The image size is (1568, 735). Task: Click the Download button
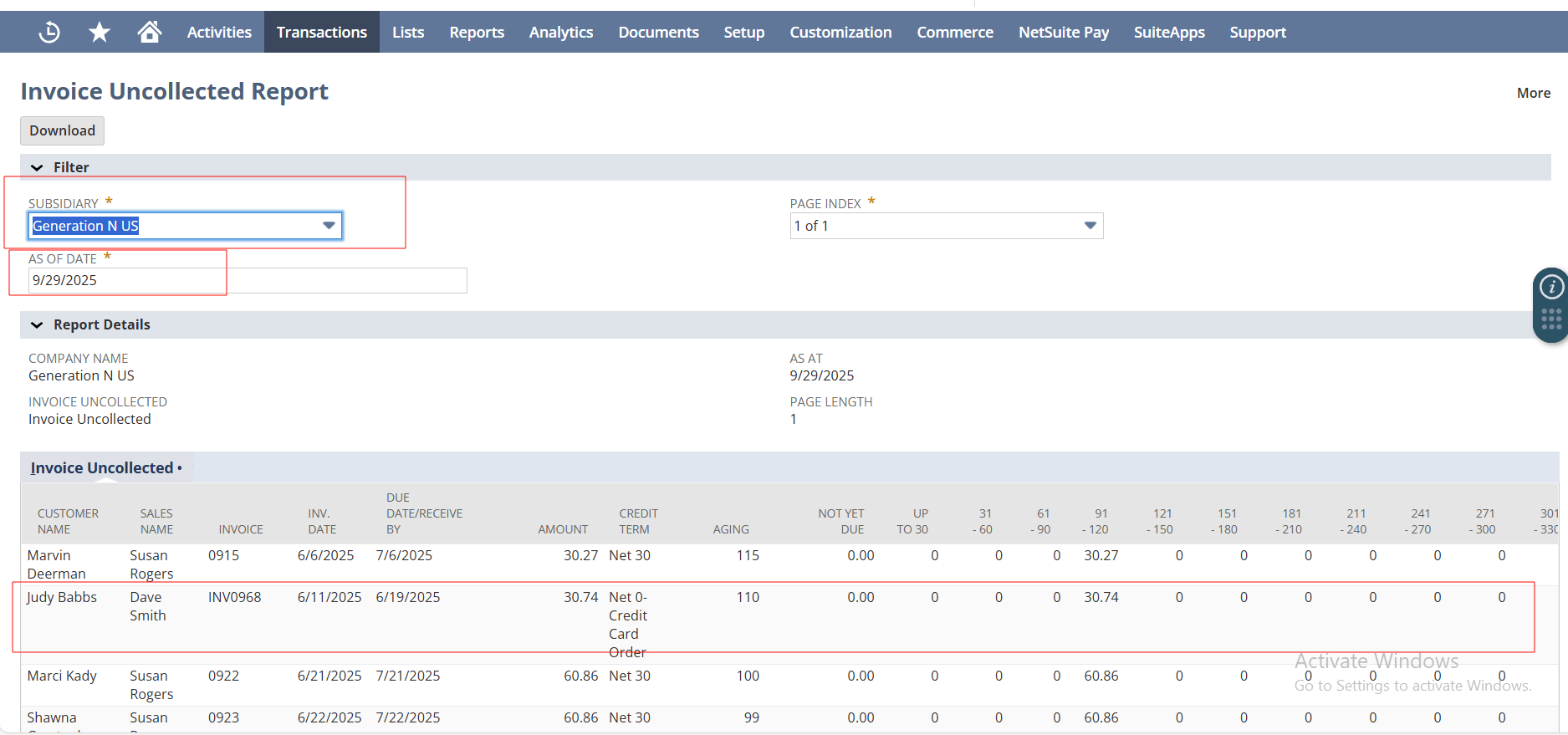click(x=62, y=130)
